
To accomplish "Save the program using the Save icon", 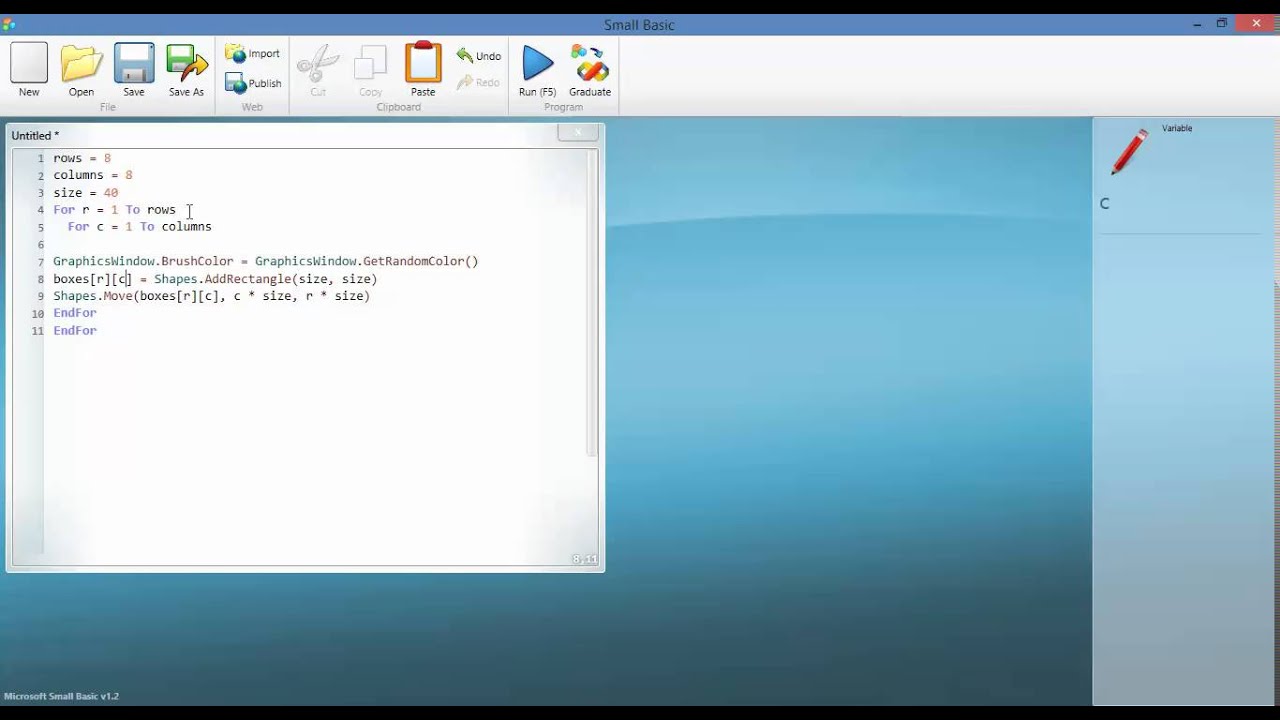I will [134, 69].
